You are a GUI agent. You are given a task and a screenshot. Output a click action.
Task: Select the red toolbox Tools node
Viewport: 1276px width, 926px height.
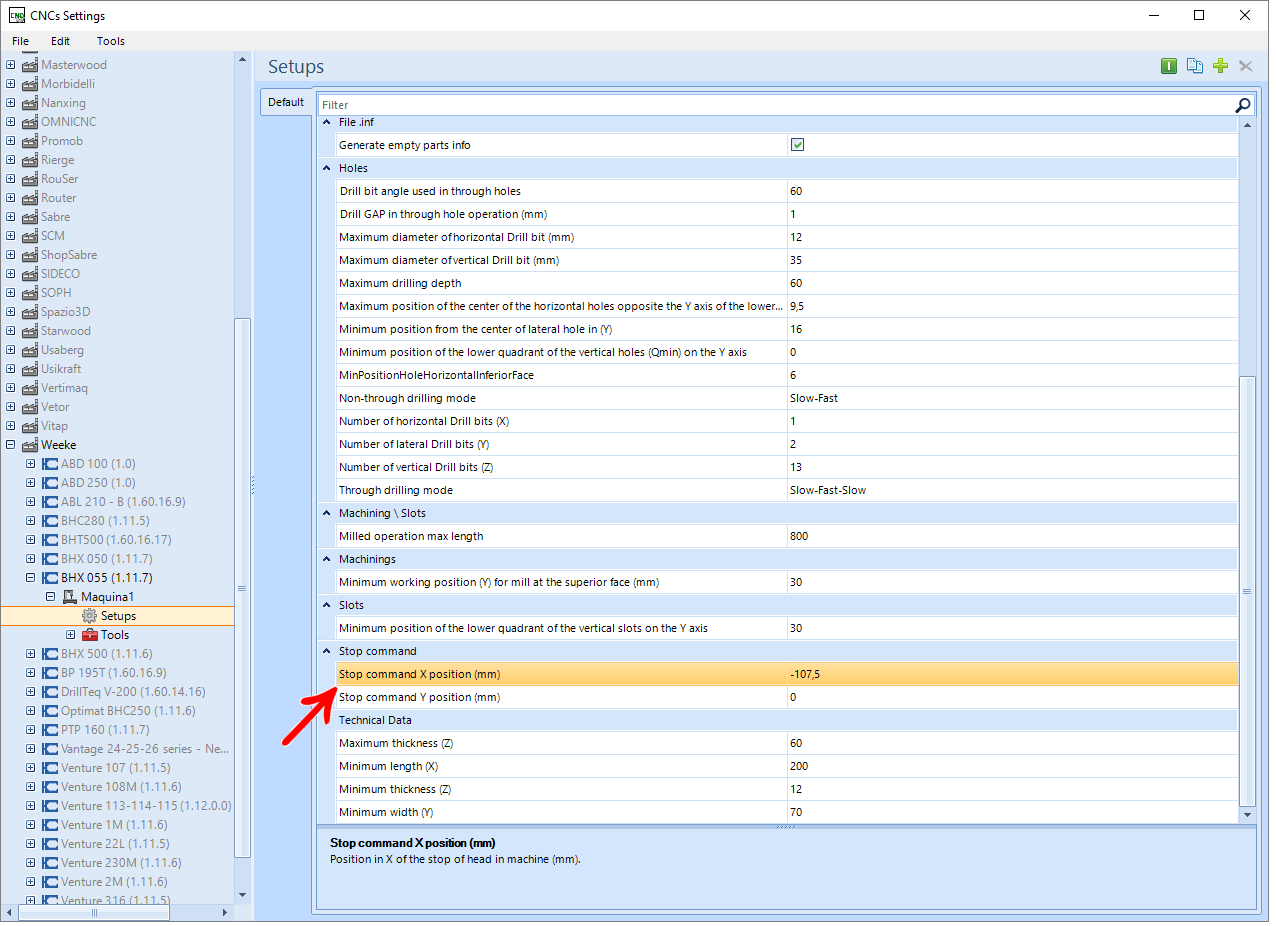[x=90, y=635]
